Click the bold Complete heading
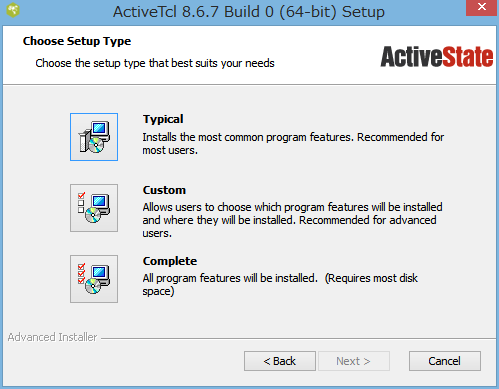 [x=170, y=261]
